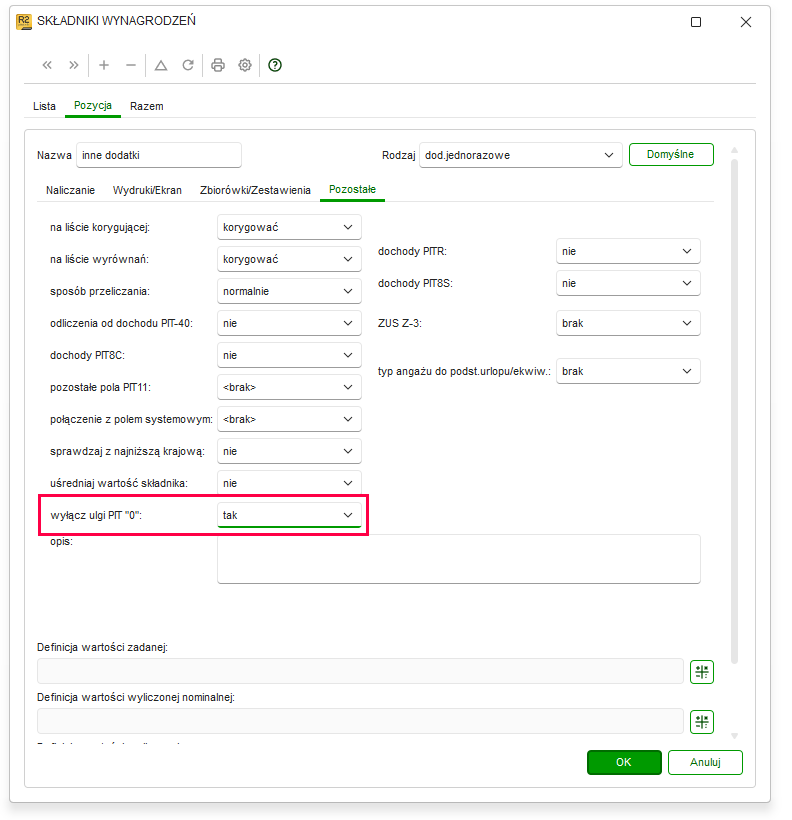
Task: Open help question mark icon
Action: (275, 65)
